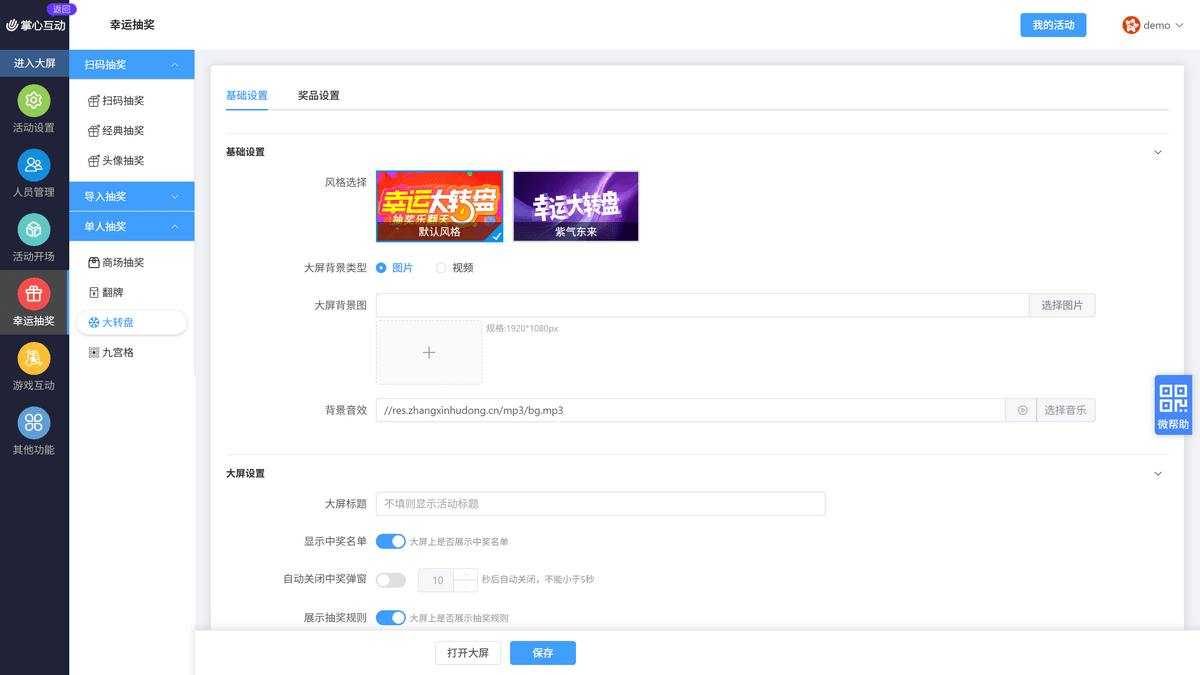Toggle 显示中奖名单 switch
The width and height of the screenshot is (1200, 675).
[391, 541]
